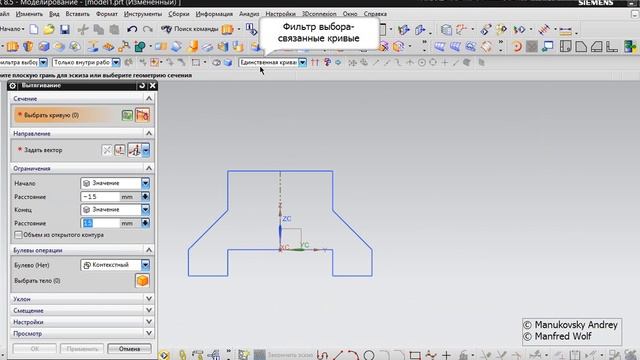Click the wireframe box view icon

tap(446, 29)
